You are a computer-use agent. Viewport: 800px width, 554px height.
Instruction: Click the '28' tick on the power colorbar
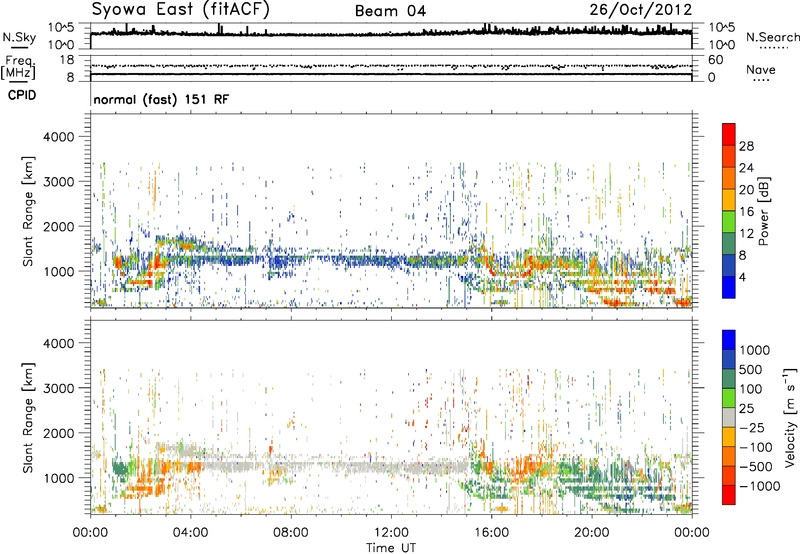(x=746, y=146)
